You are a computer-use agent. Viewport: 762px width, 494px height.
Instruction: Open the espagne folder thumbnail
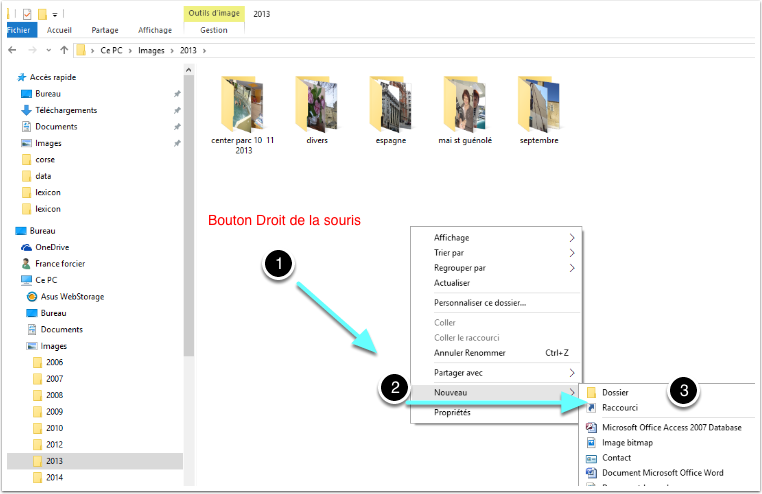click(391, 108)
